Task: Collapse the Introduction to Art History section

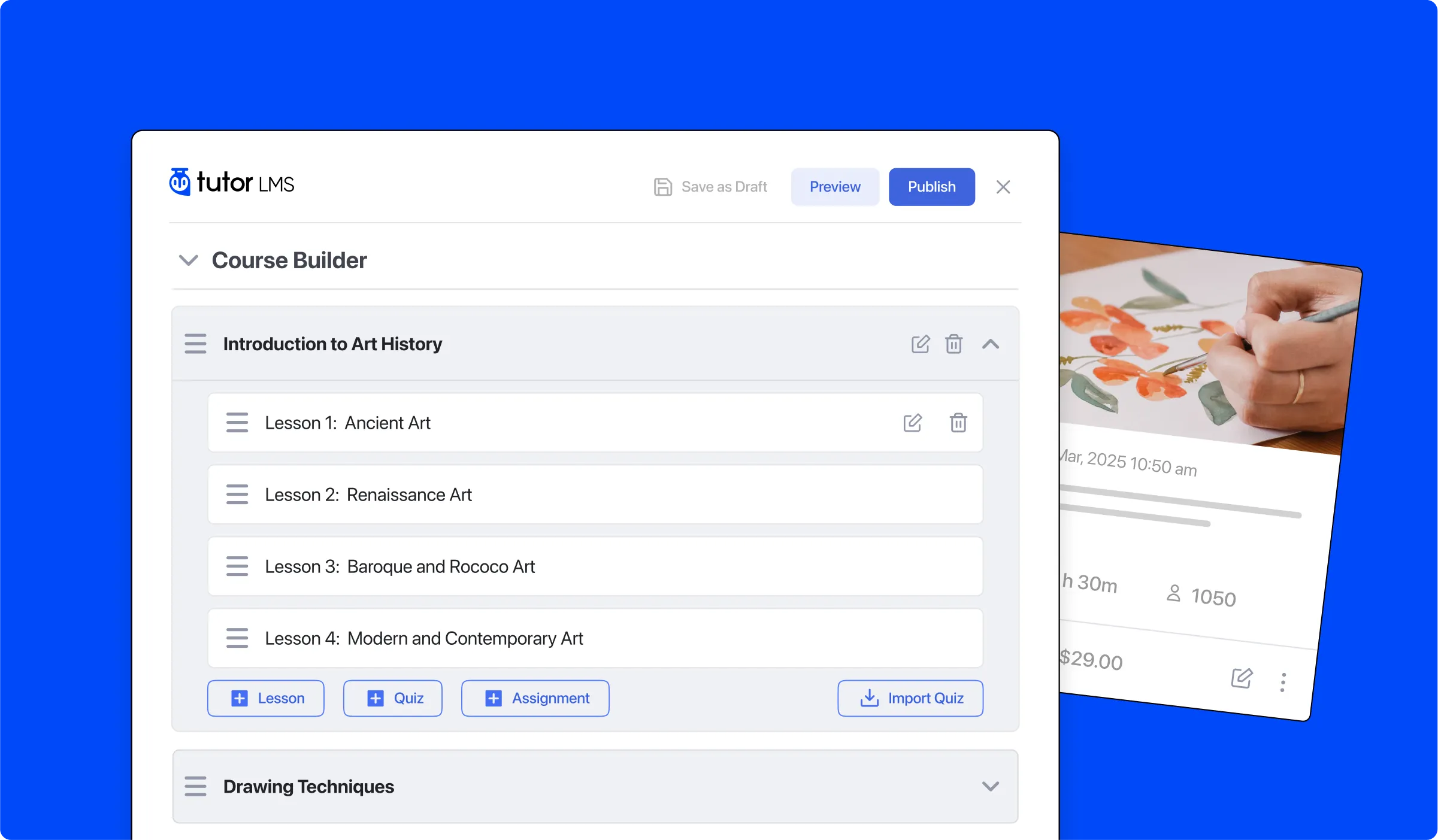Action: pyautogui.click(x=990, y=344)
